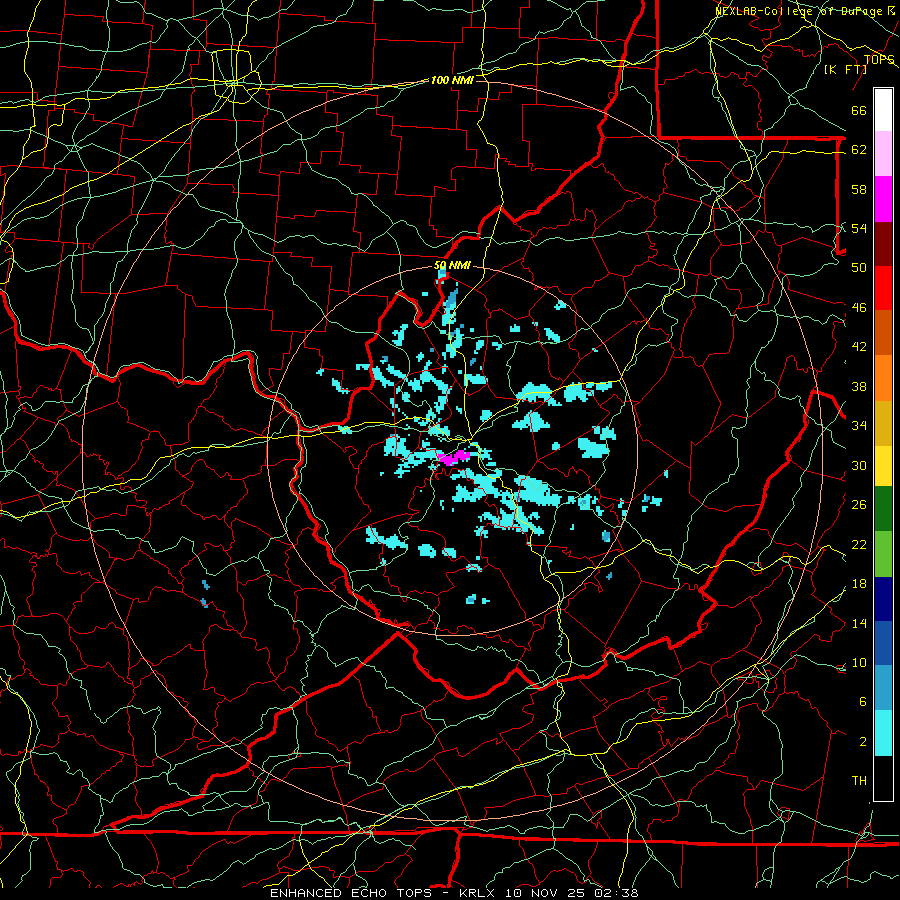Click the '58' legend value
900x900 pixels.
pyautogui.click(x=859, y=189)
